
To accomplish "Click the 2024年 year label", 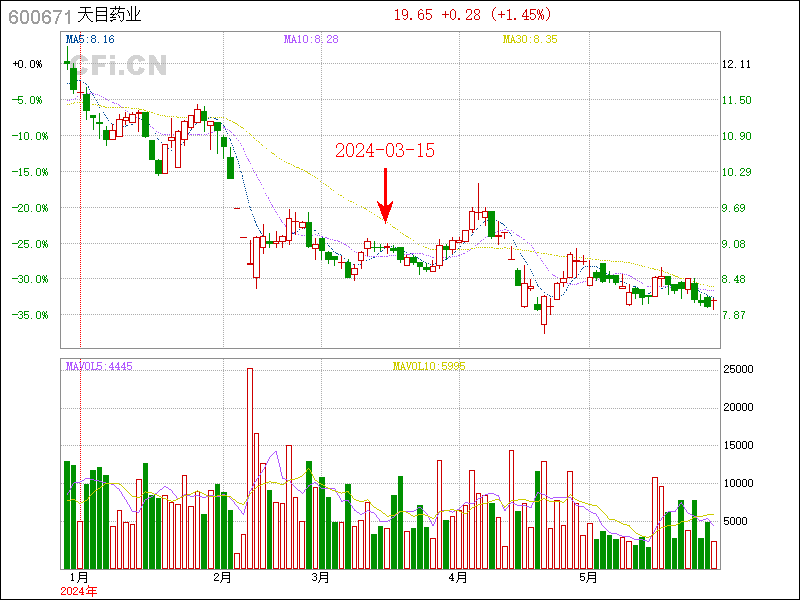I will (x=79, y=592).
